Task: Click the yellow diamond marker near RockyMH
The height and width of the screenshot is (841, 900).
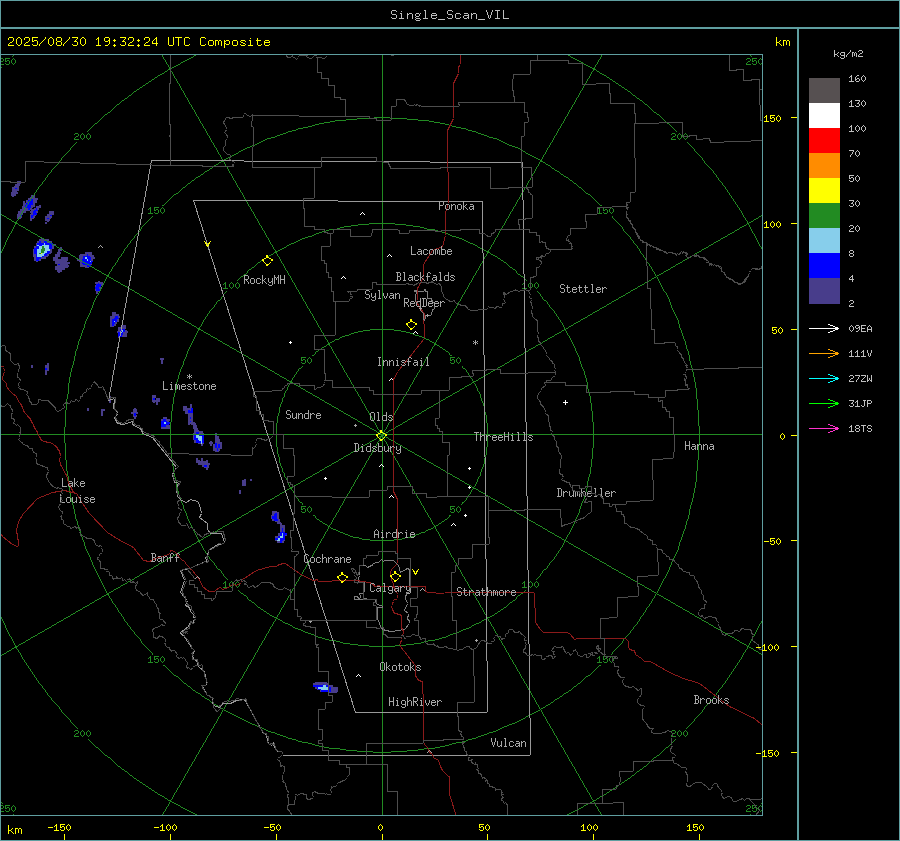Action: pos(267,261)
